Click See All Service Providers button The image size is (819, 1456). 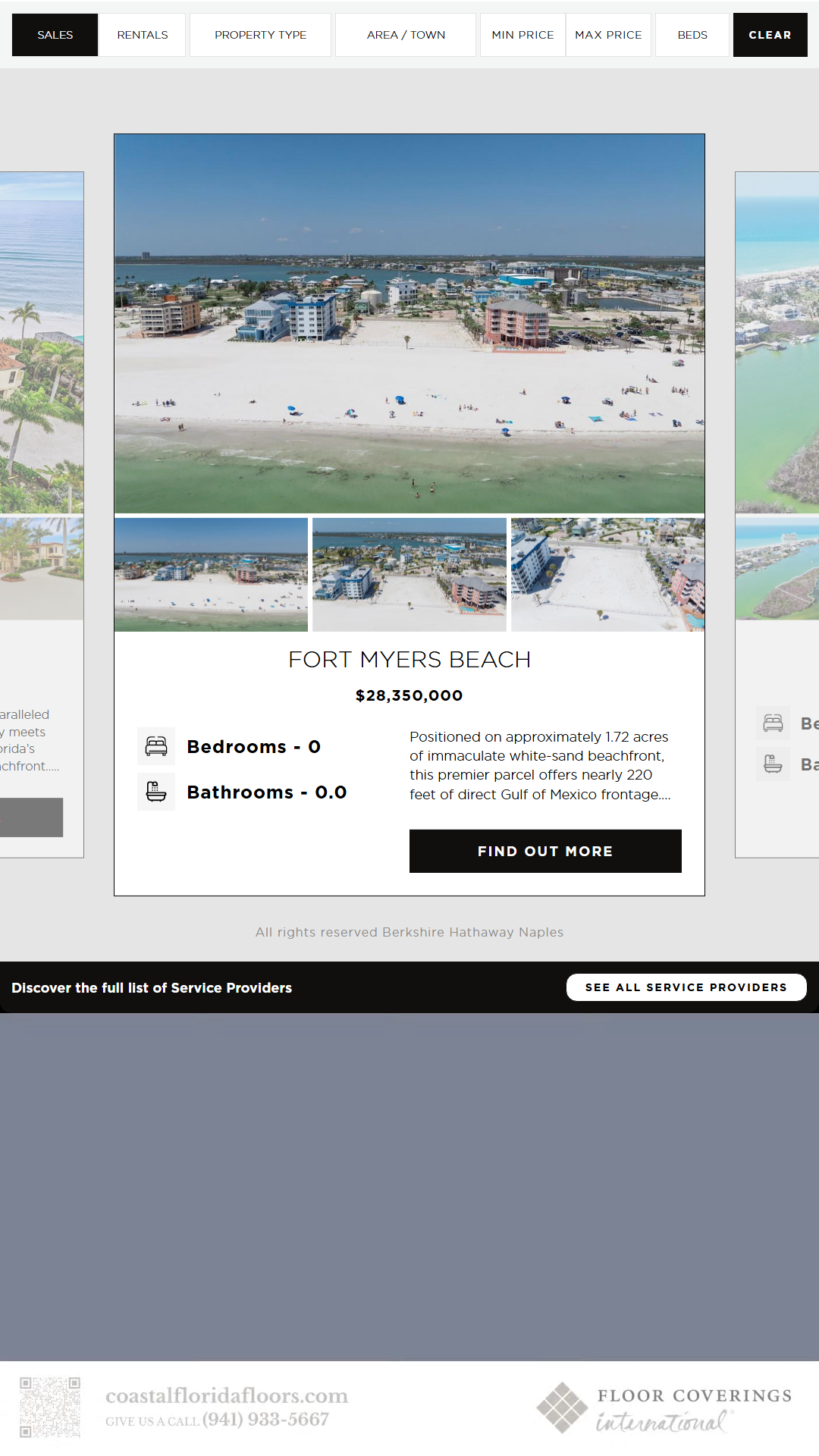[686, 987]
